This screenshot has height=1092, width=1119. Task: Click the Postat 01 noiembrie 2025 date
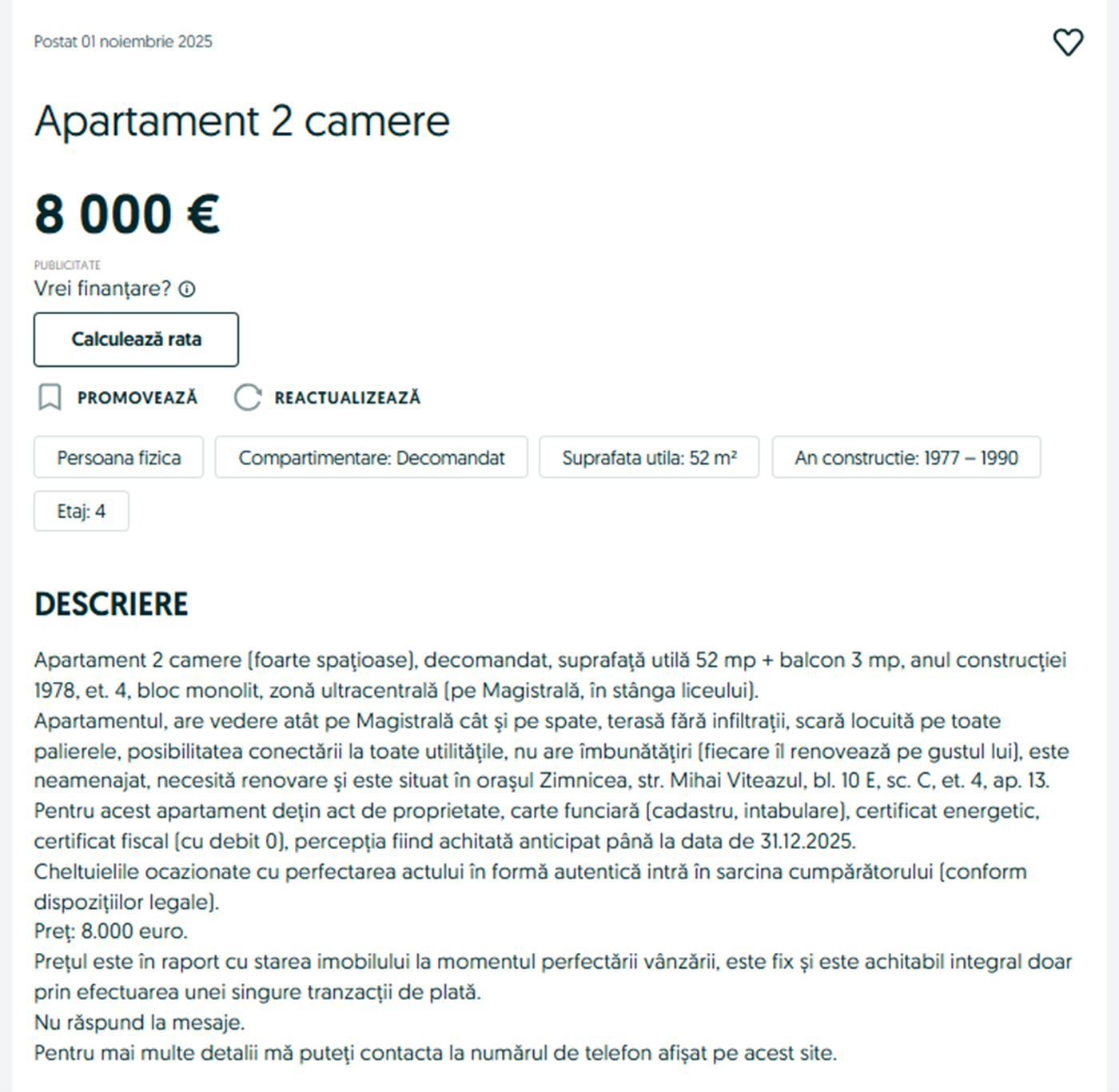click(123, 42)
